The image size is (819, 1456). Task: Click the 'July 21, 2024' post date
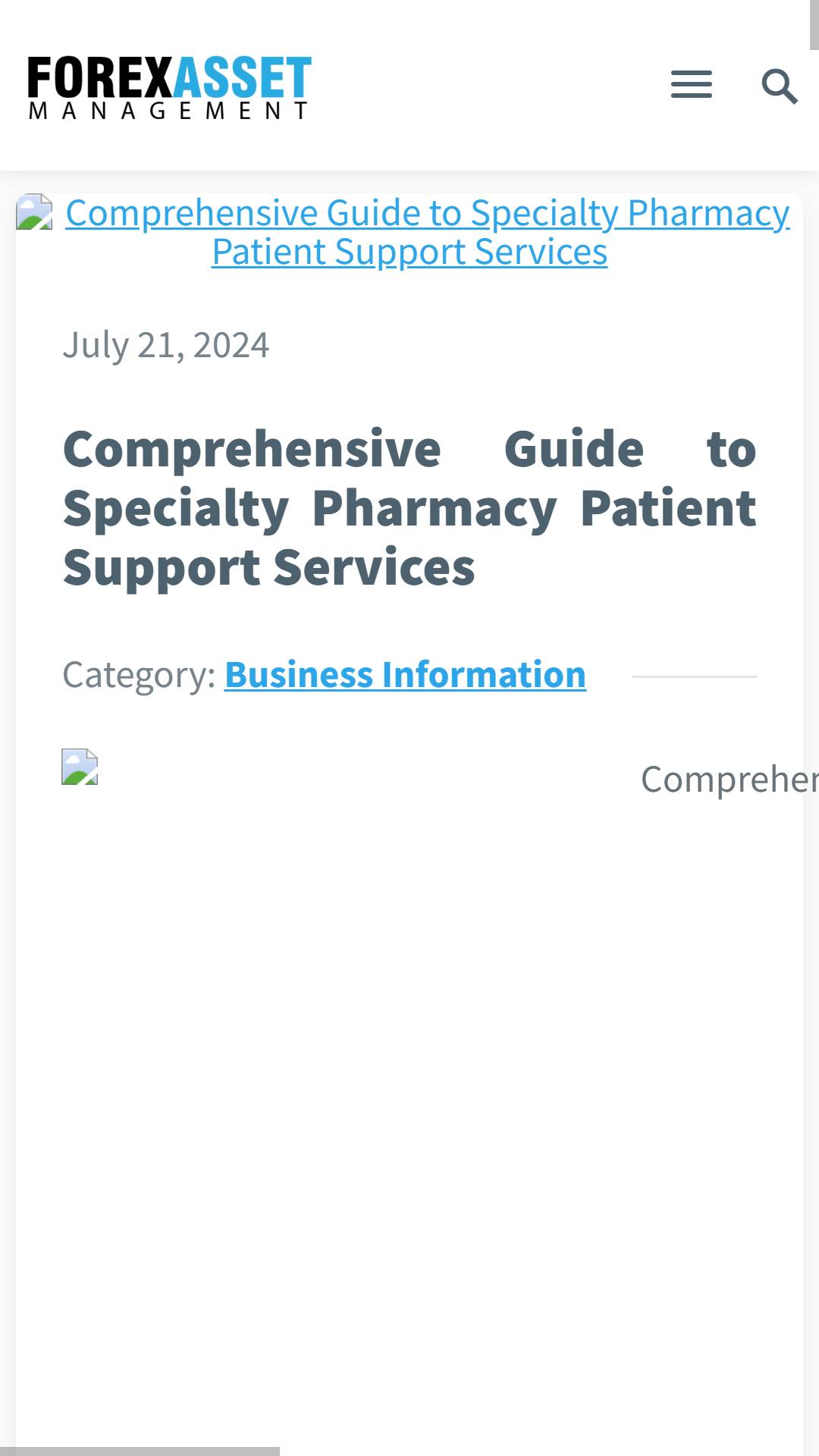(165, 346)
